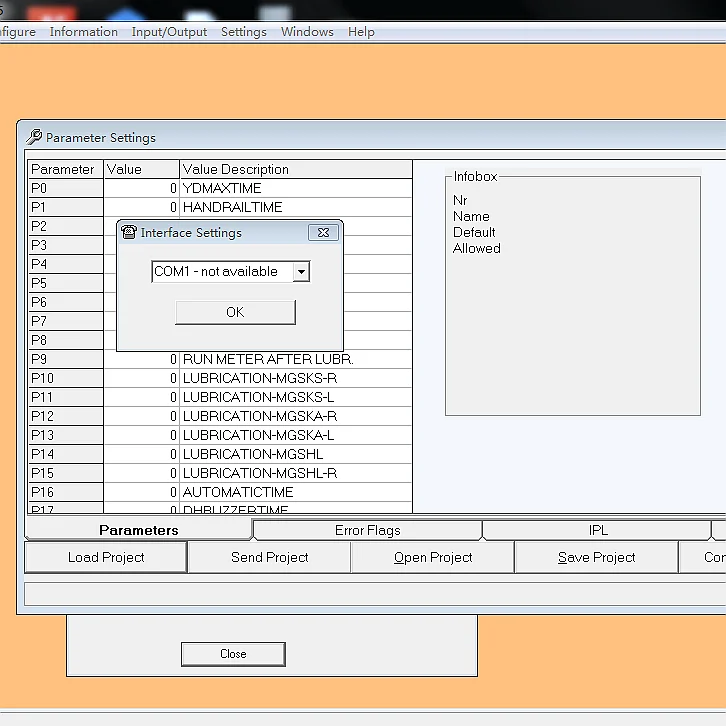
Task: Close the Interface Settings dialog
Action: coord(323,232)
